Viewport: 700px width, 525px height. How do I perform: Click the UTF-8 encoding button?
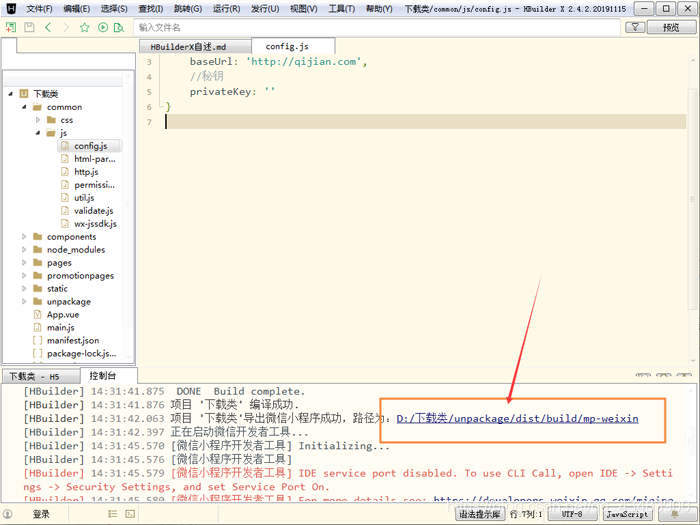click(x=572, y=514)
